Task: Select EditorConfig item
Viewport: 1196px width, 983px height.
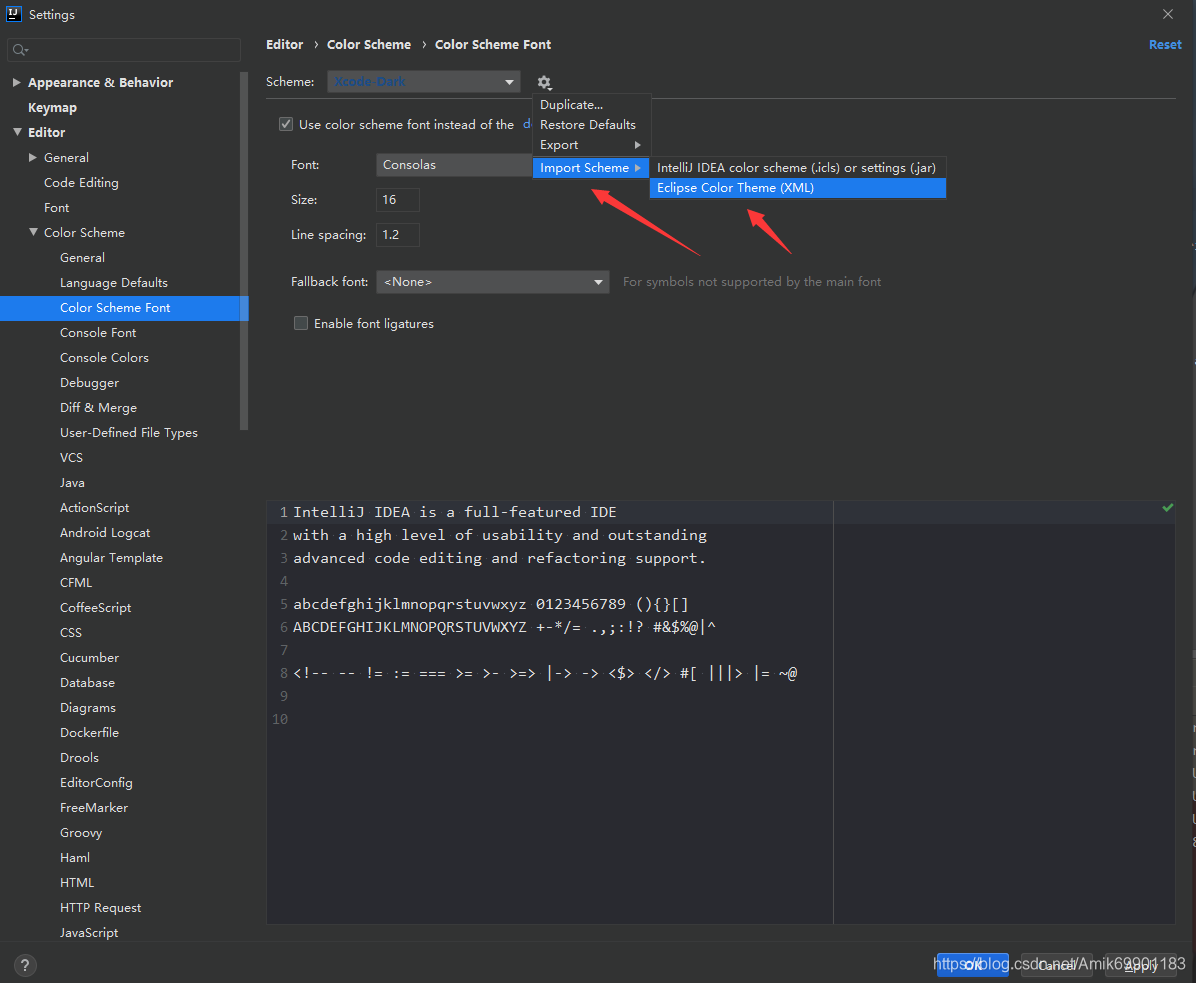Action: point(96,782)
